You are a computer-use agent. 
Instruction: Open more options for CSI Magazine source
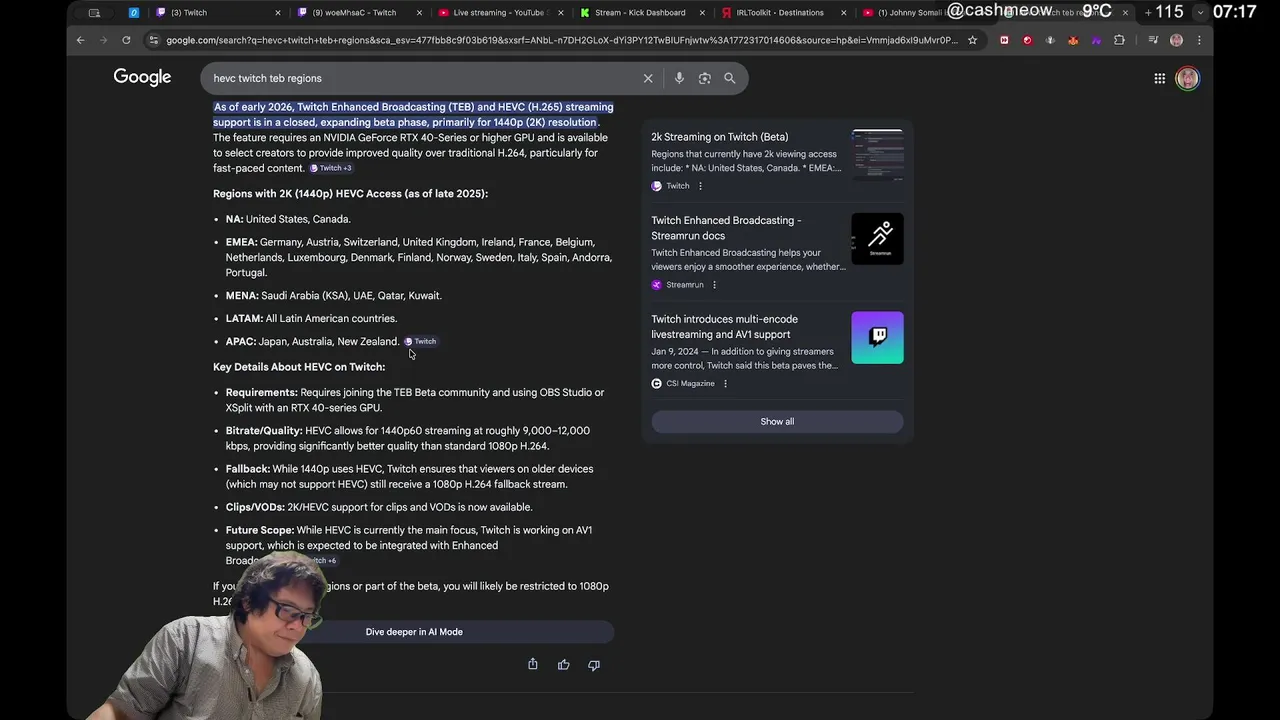coord(725,384)
